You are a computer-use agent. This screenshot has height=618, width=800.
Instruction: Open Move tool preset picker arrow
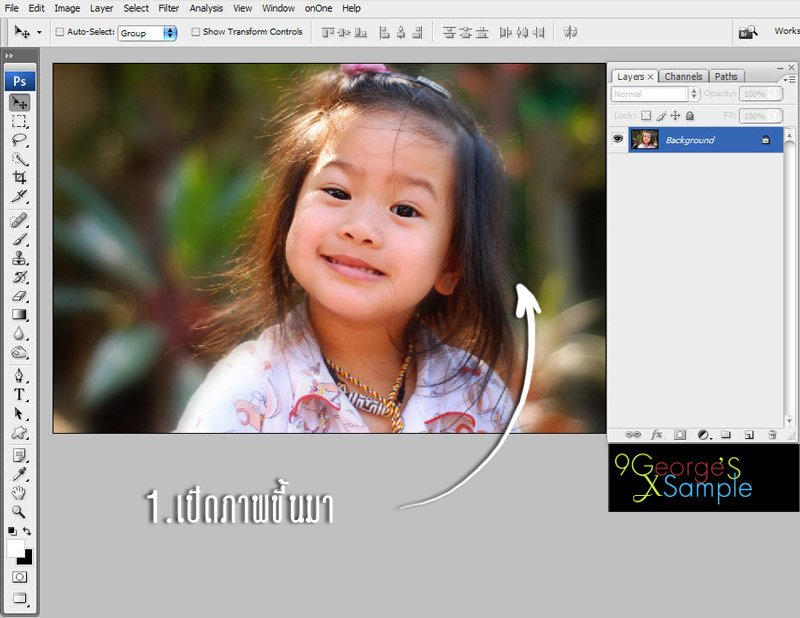click(x=39, y=32)
